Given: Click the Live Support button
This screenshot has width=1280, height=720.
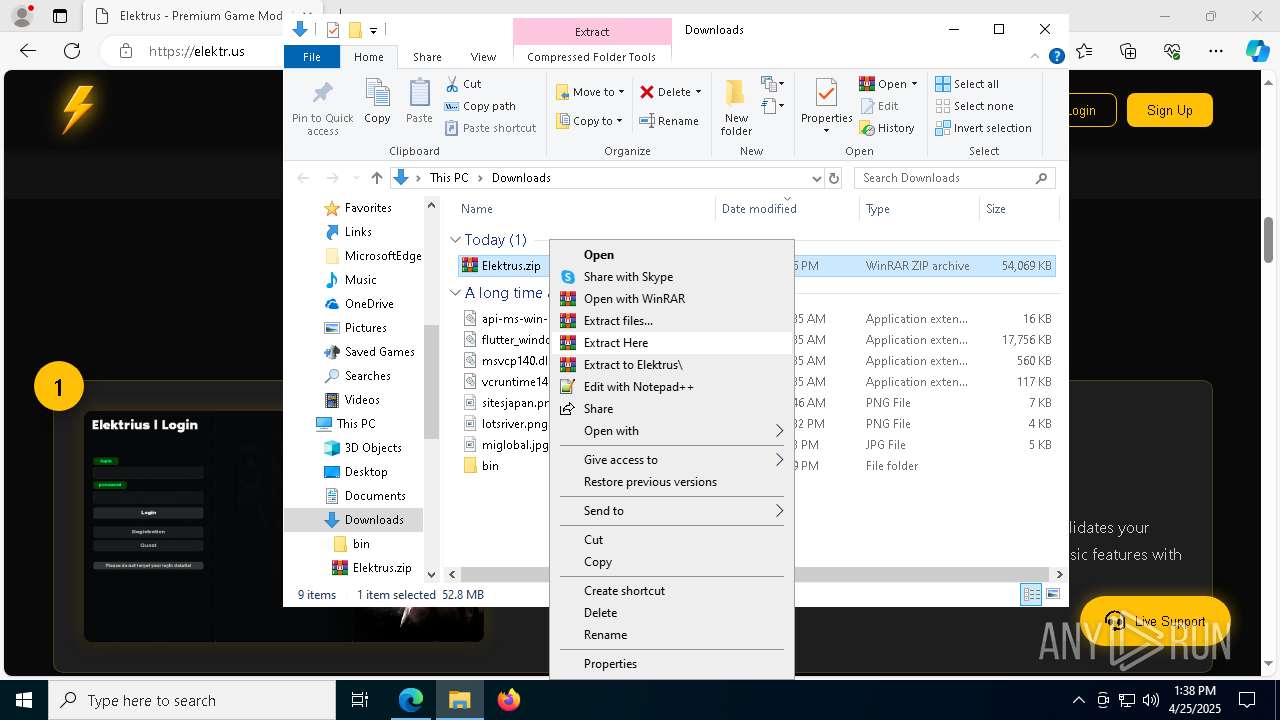Looking at the screenshot, I should tap(1155, 621).
